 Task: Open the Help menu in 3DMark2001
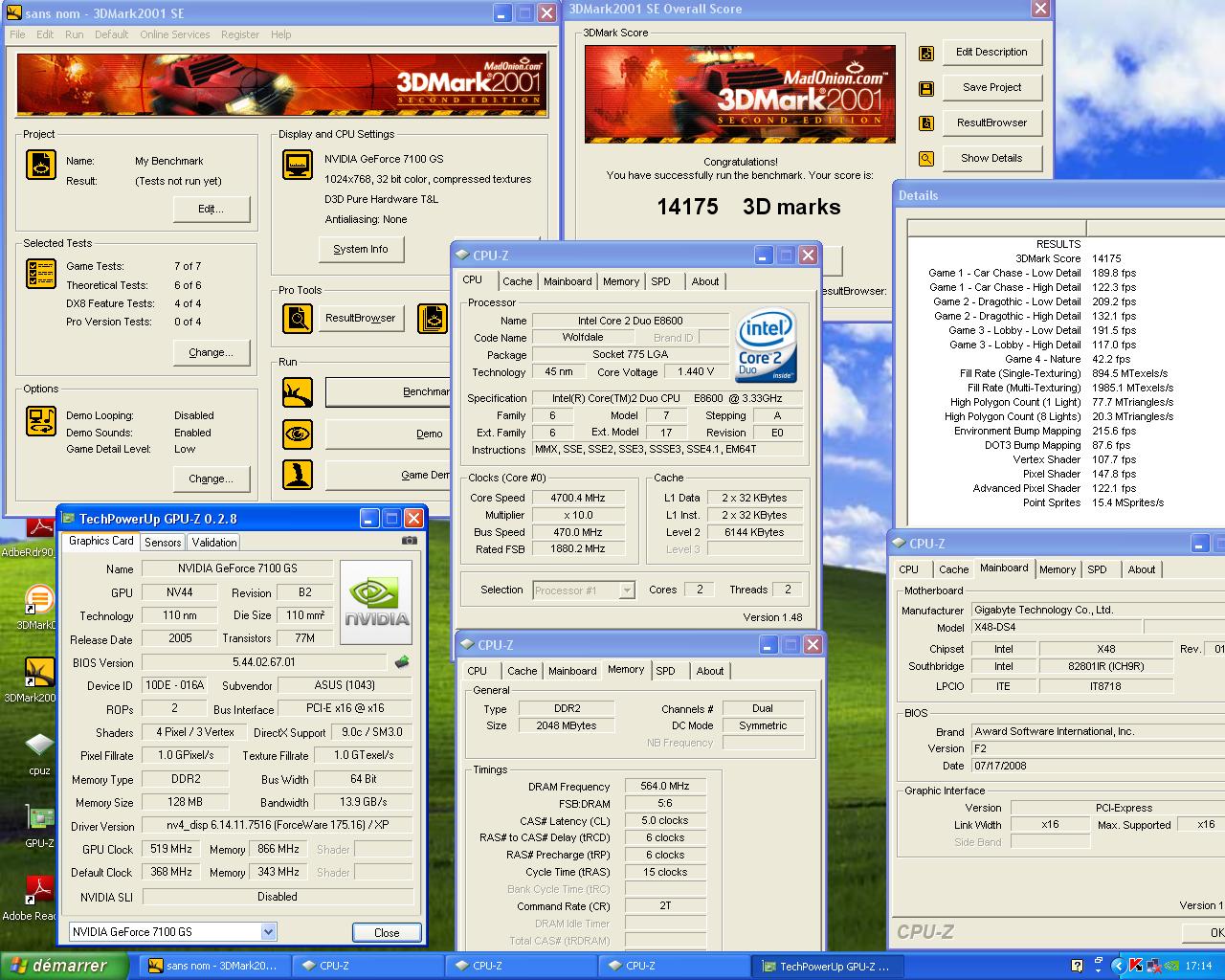pyautogui.click(x=280, y=34)
